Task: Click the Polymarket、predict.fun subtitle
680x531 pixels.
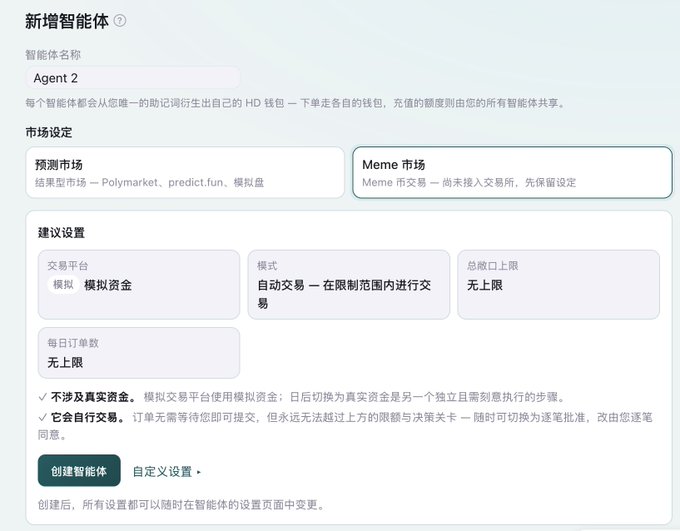Action: [150, 183]
